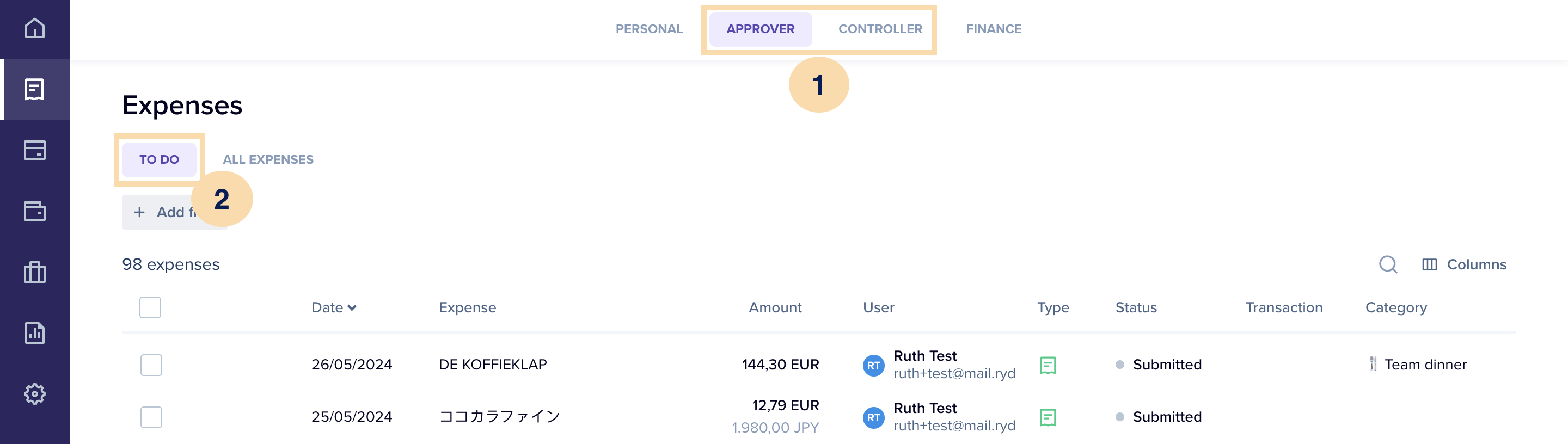
Task: Open the Expenses receipt icon in sidebar
Action: point(35,89)
